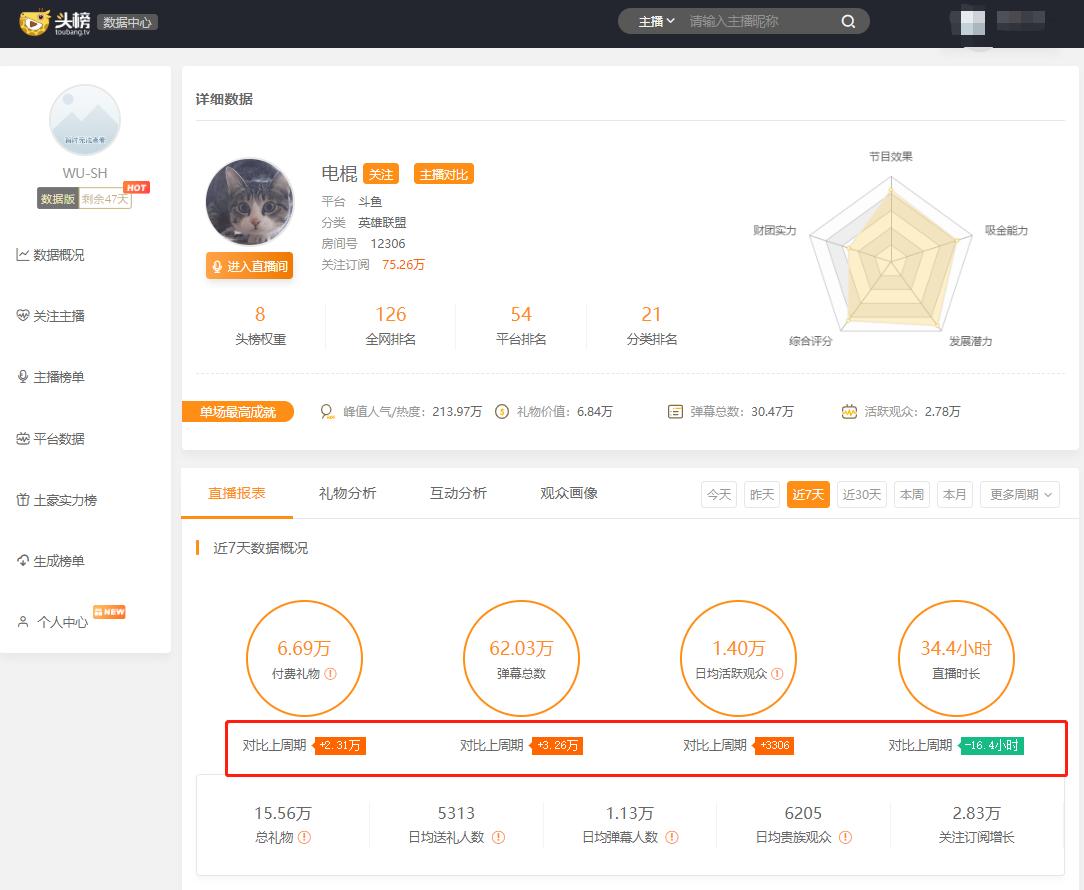
Task: Expand the 更多周期 period dropdown
Action: [x=1019, y=494]
